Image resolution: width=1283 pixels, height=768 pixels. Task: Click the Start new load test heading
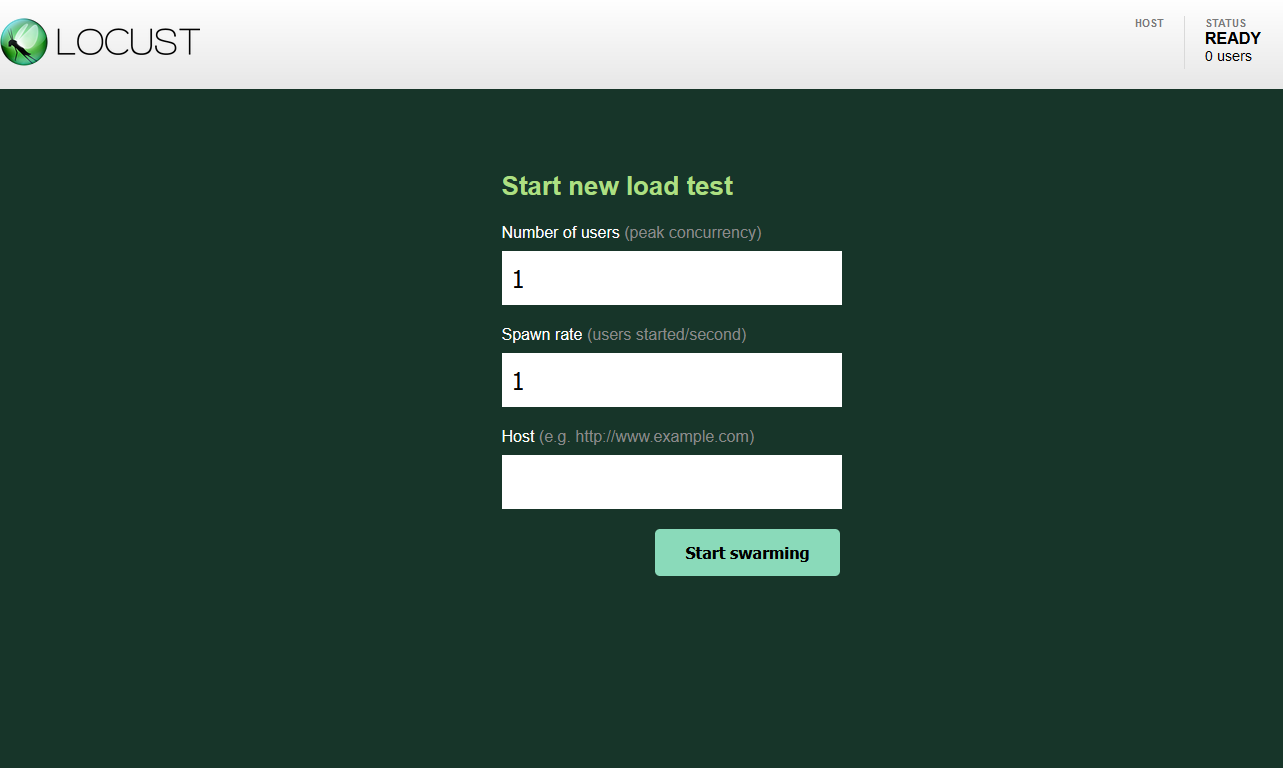[x=617, y=186]
